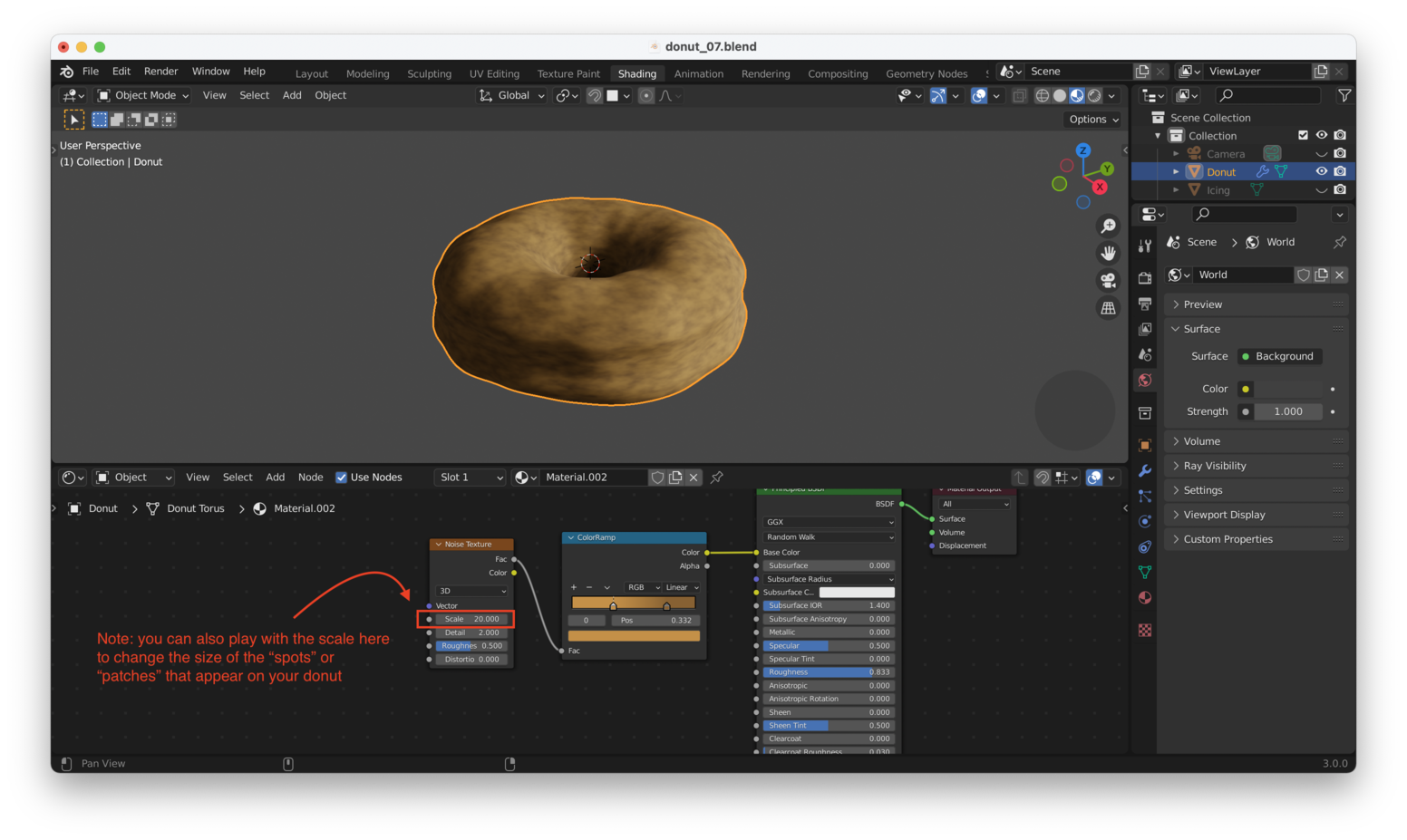1407x840 pixels.
Task: Click the Zoom magnifier in the viewport sidebar
Action: pos(1108,226)
